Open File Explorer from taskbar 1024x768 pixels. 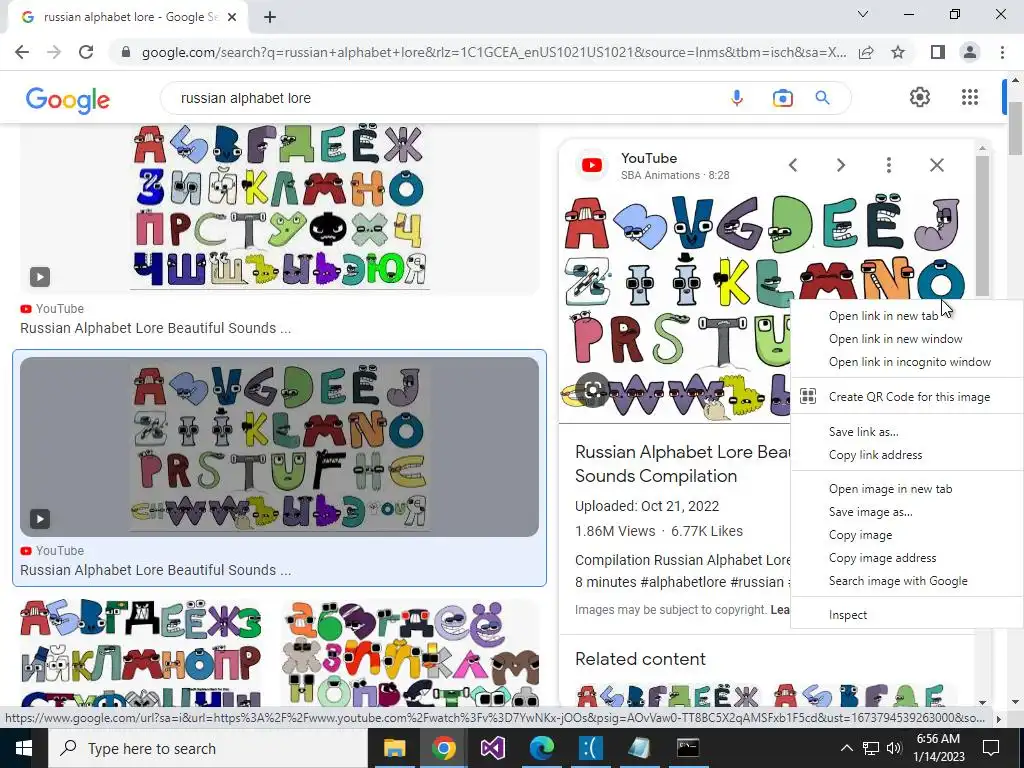click(394, 748)
